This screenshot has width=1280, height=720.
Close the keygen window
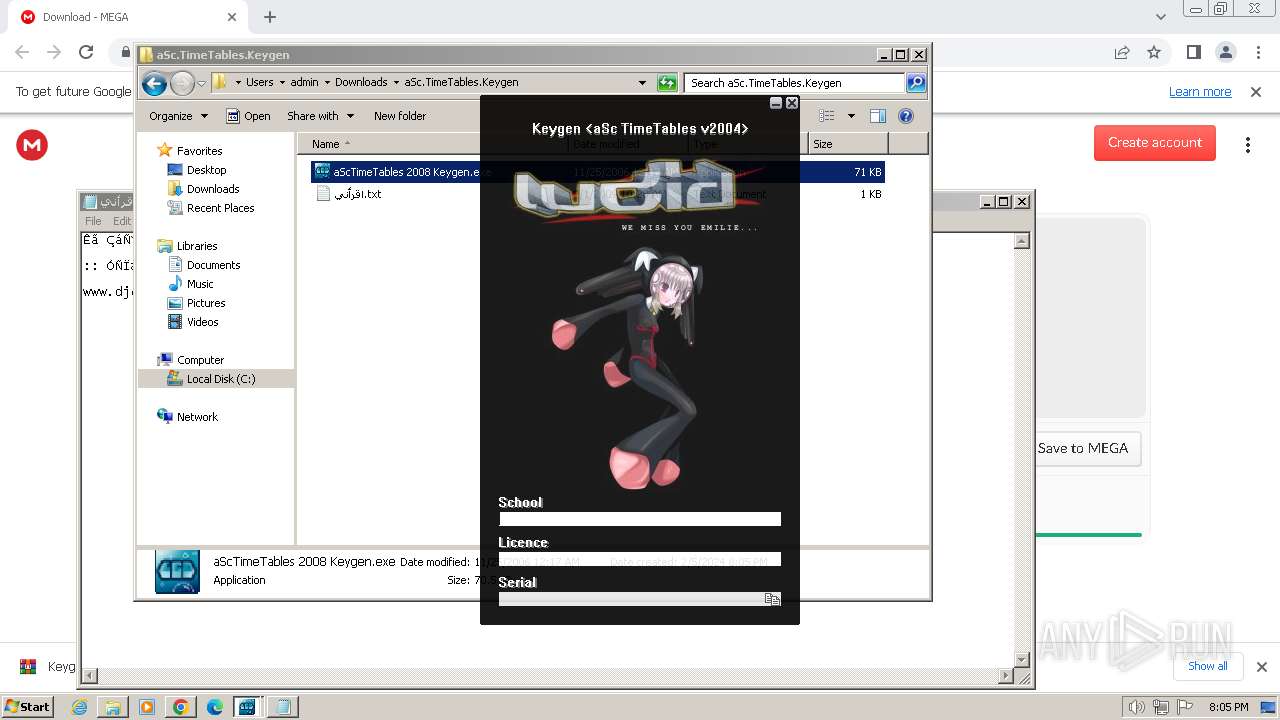[x=792, y=103]
